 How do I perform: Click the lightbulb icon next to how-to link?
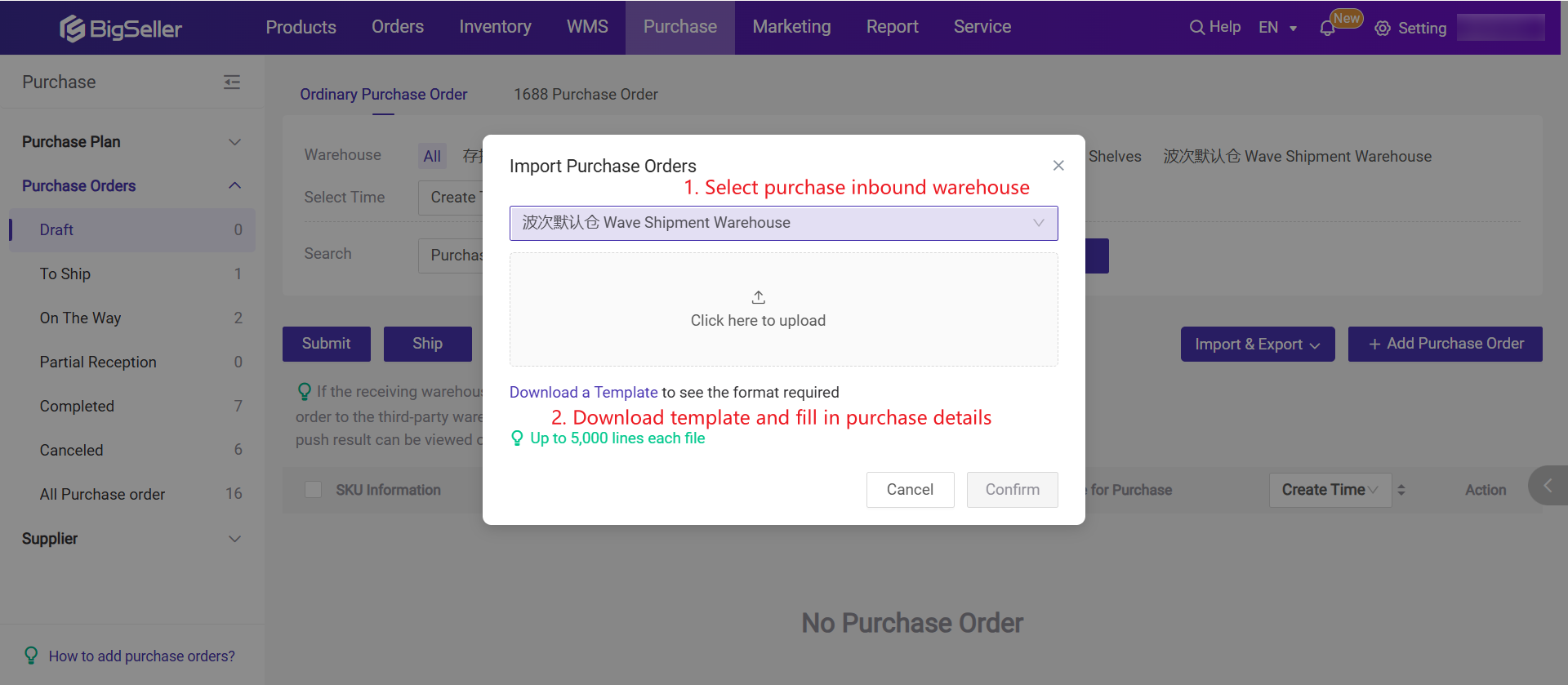pos(31,656)
